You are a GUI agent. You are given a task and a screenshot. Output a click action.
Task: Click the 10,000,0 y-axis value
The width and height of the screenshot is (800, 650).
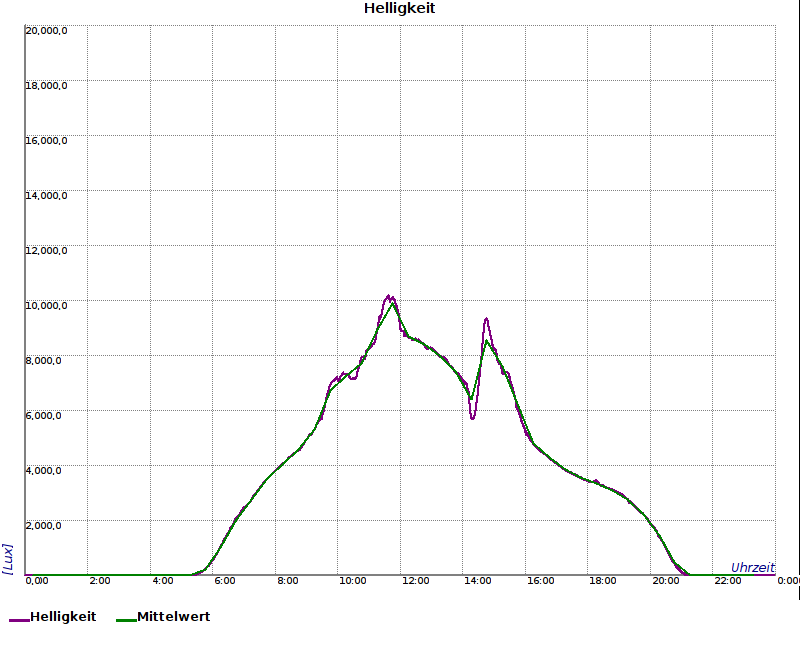tap(46, 306)
